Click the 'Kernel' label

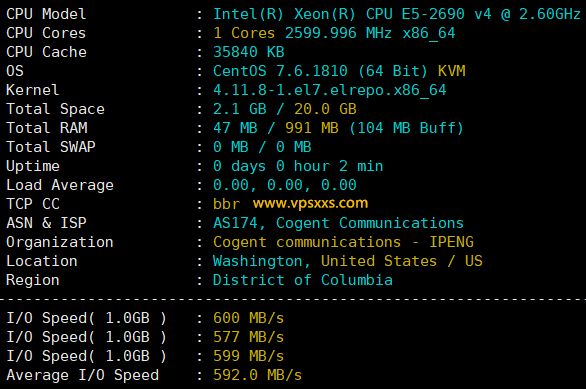coord(33,90)
